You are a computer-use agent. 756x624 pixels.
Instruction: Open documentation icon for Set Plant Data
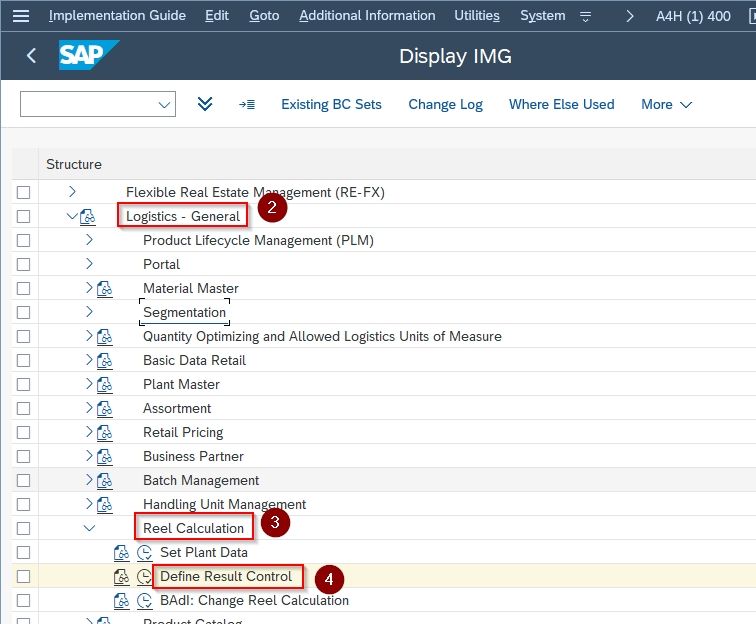[x=122, y=553]
